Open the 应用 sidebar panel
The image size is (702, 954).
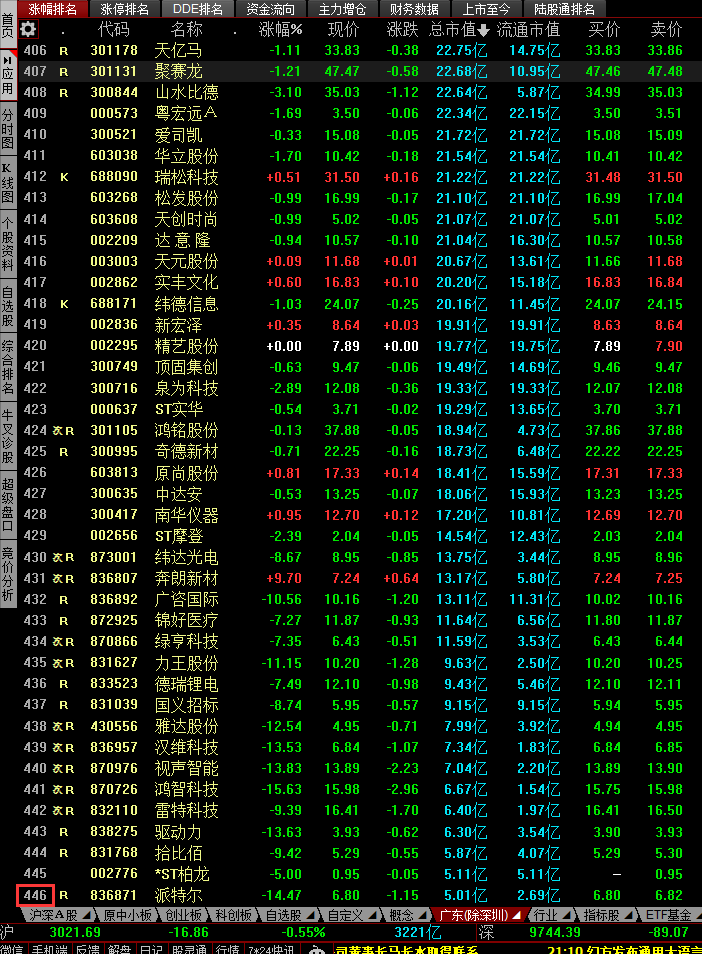(x=8, y=75)
